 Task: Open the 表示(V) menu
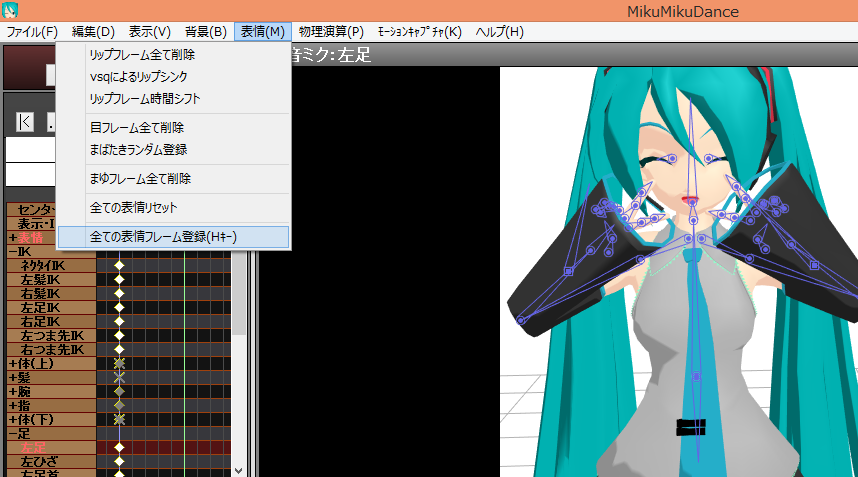point(149,32)
